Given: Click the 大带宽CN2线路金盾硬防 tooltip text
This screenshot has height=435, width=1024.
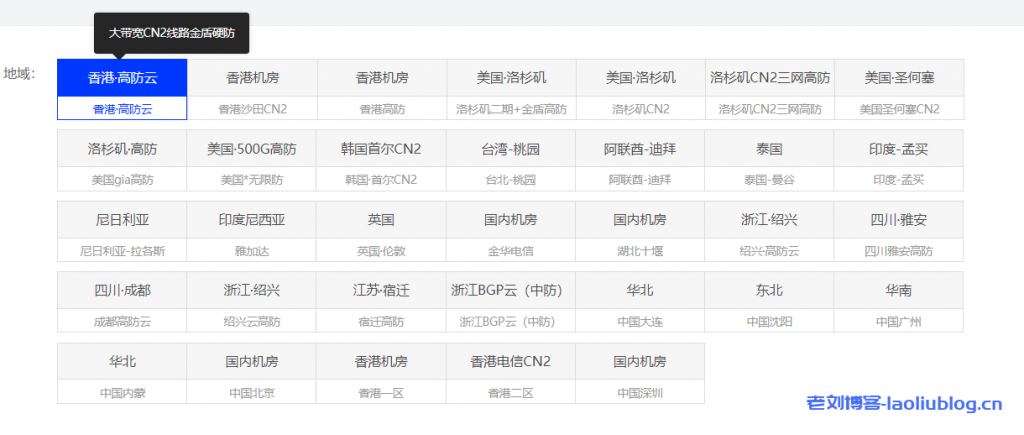Looking at the screenshot, I should click(171, 33).
